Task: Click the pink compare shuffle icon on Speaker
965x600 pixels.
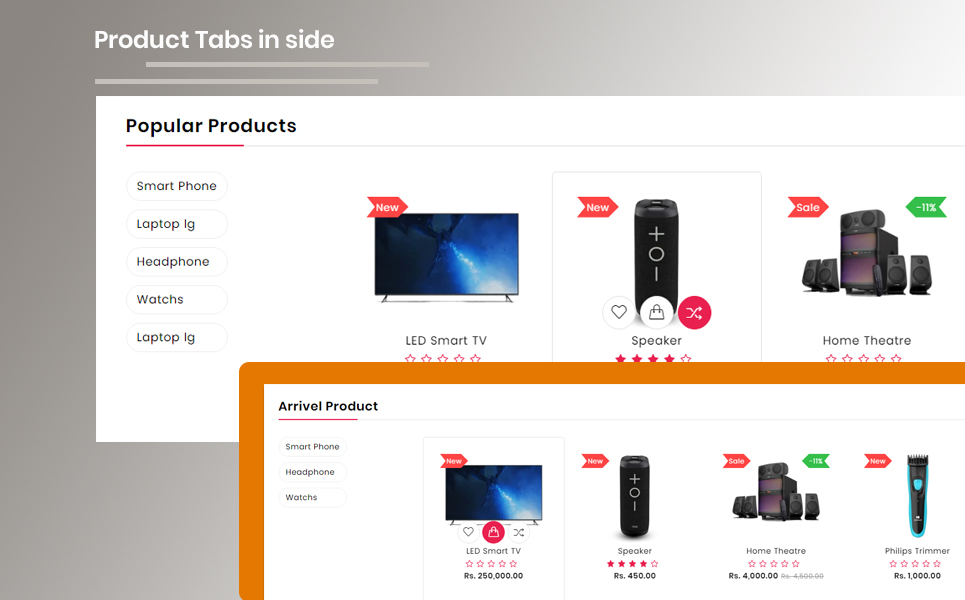Action: 694,313
